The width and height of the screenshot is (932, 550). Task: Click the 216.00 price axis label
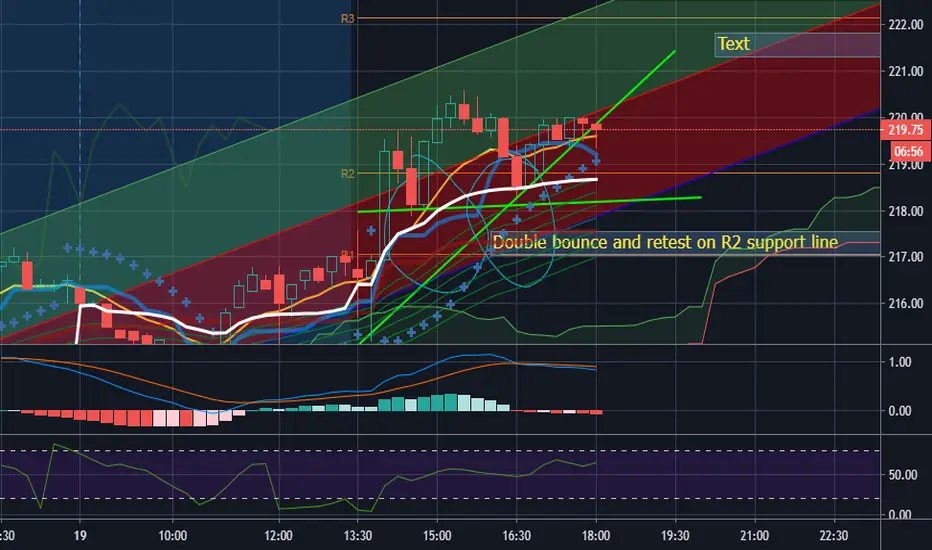click(x=906, y=303)
